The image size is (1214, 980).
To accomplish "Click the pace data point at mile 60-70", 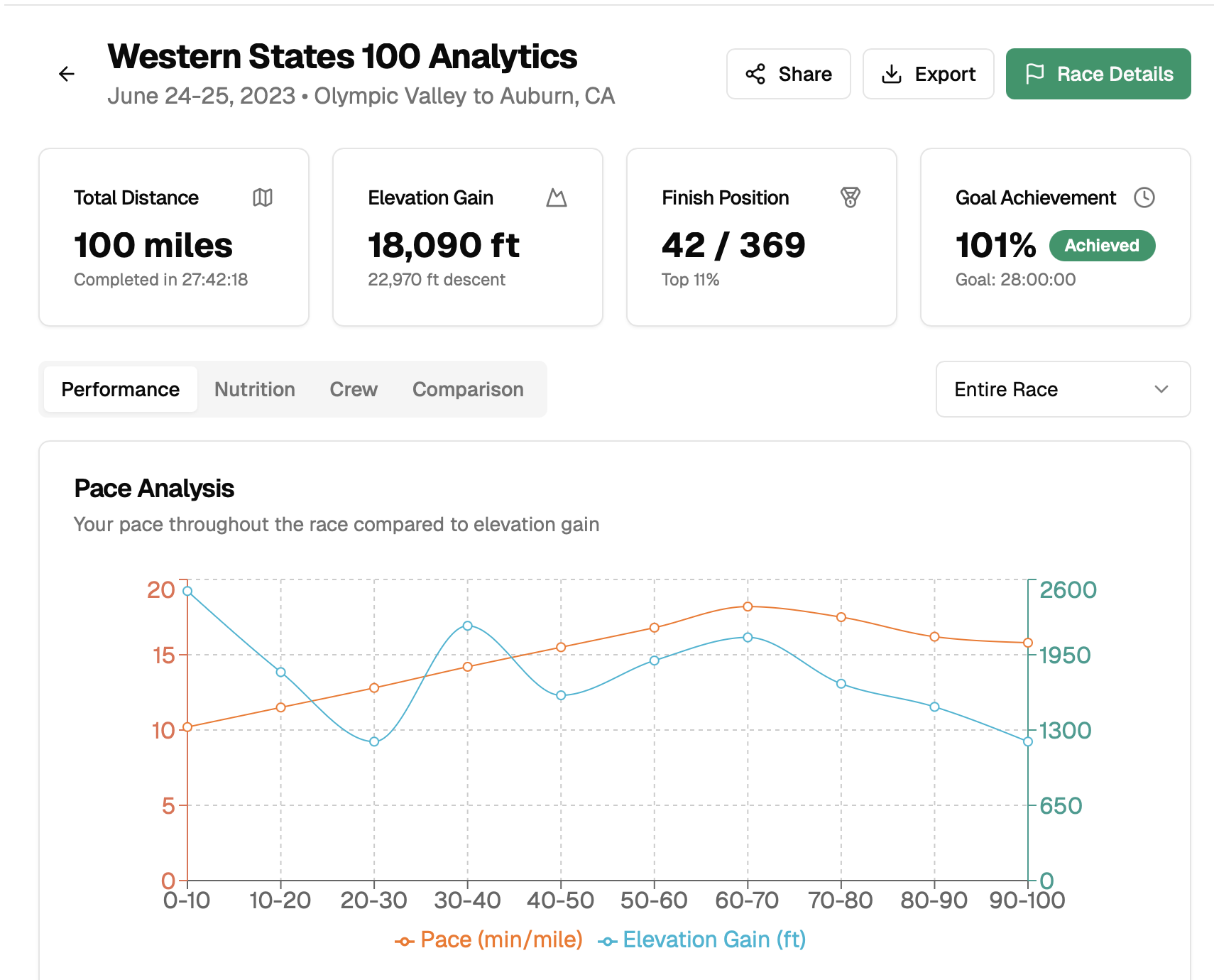I will [747, 606].
